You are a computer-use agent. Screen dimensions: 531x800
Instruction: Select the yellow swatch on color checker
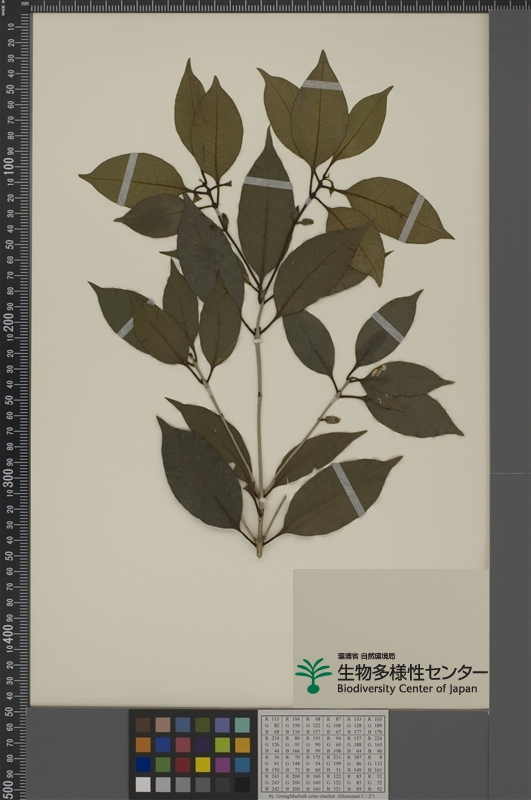pyautogui.click(x=203, y=764)
